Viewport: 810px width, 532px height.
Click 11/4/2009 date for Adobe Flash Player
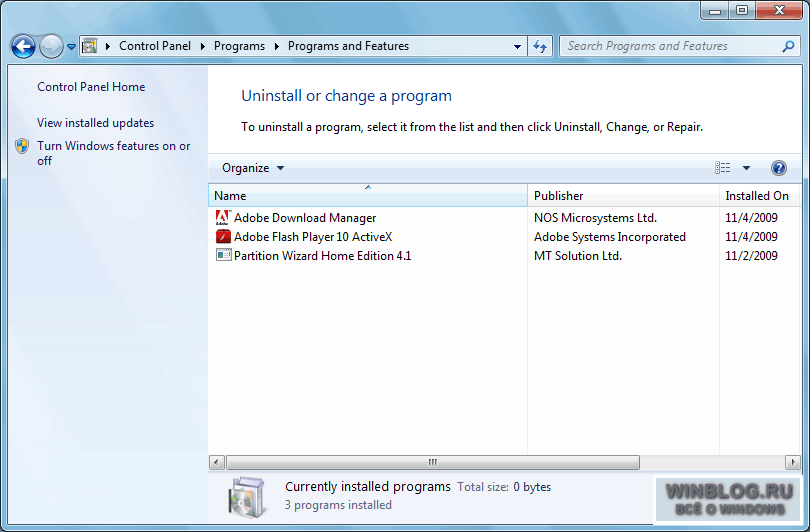(x=751, y=237)
